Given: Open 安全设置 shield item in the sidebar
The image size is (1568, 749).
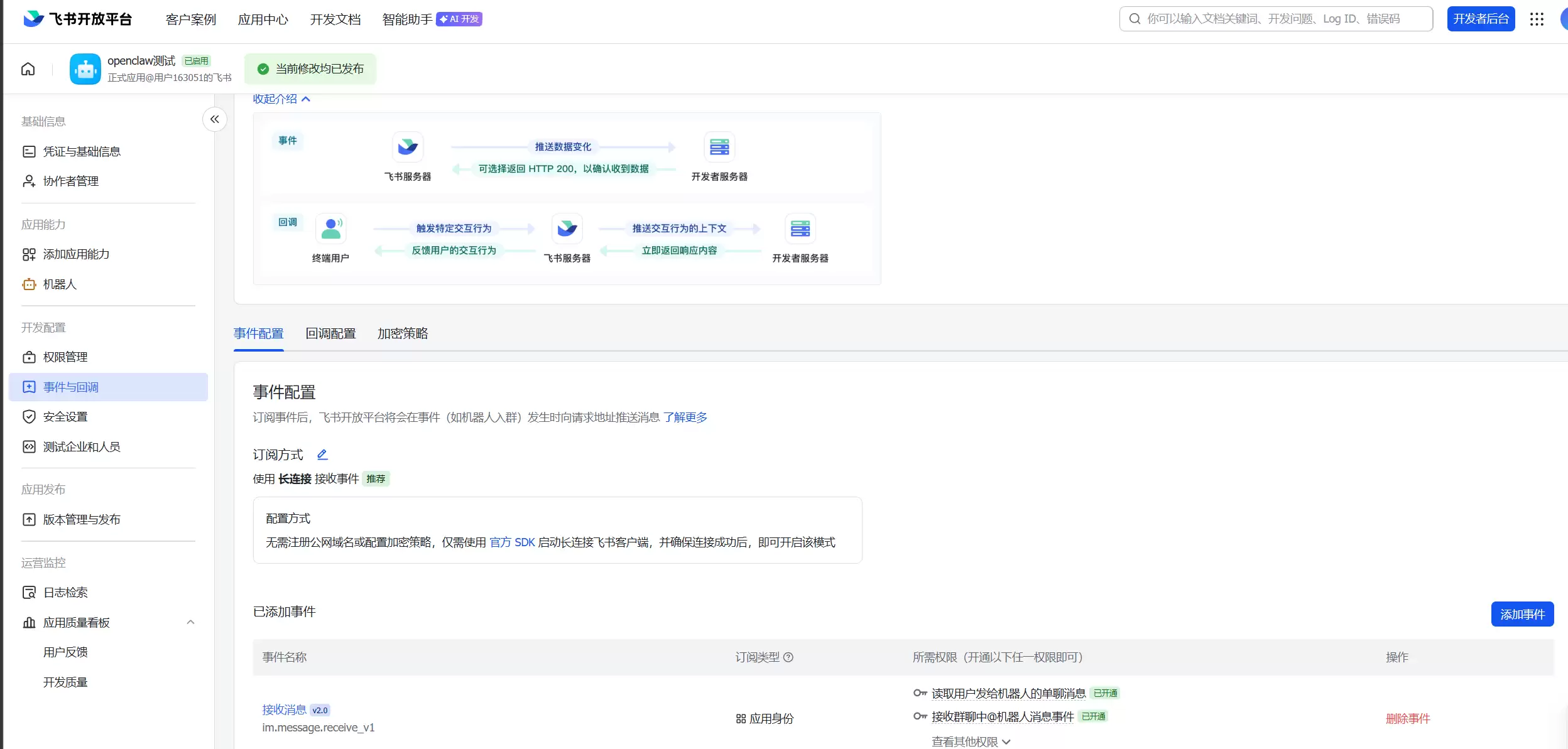Looking at the screenshot, I should tap(65, 417).
